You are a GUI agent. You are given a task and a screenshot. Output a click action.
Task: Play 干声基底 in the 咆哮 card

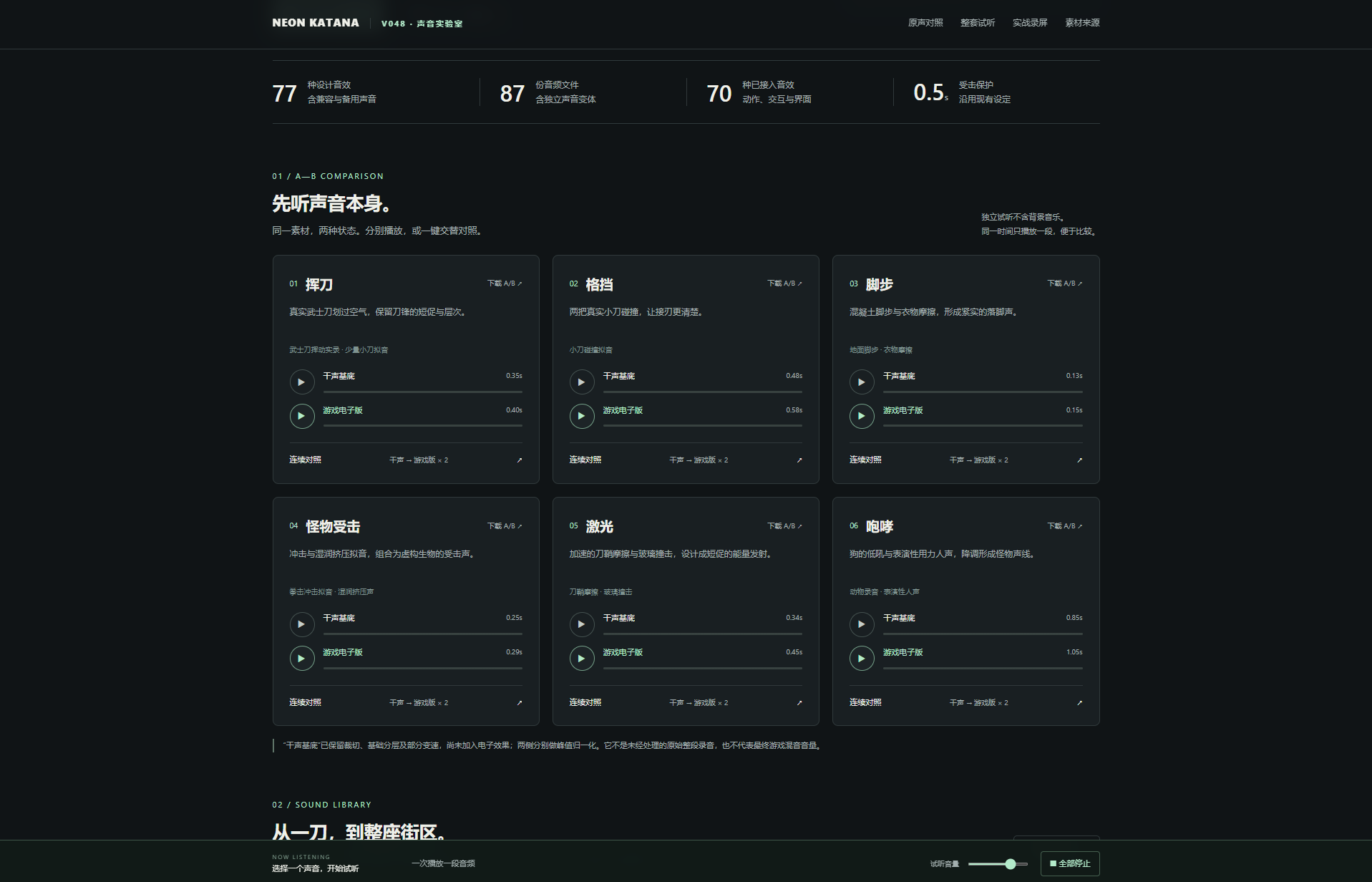(862, 624)
